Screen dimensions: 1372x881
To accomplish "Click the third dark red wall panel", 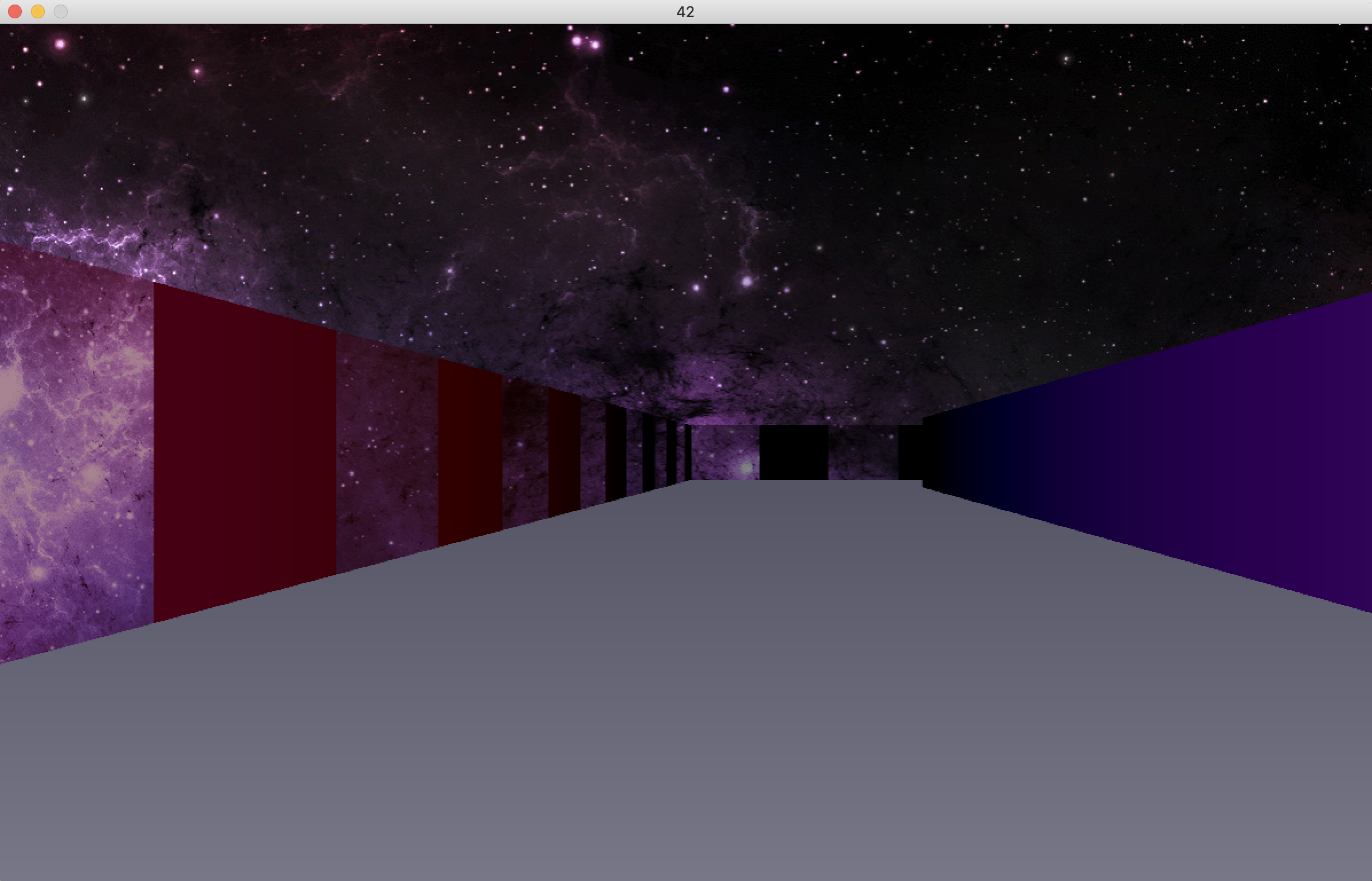I will coord(564,453).
